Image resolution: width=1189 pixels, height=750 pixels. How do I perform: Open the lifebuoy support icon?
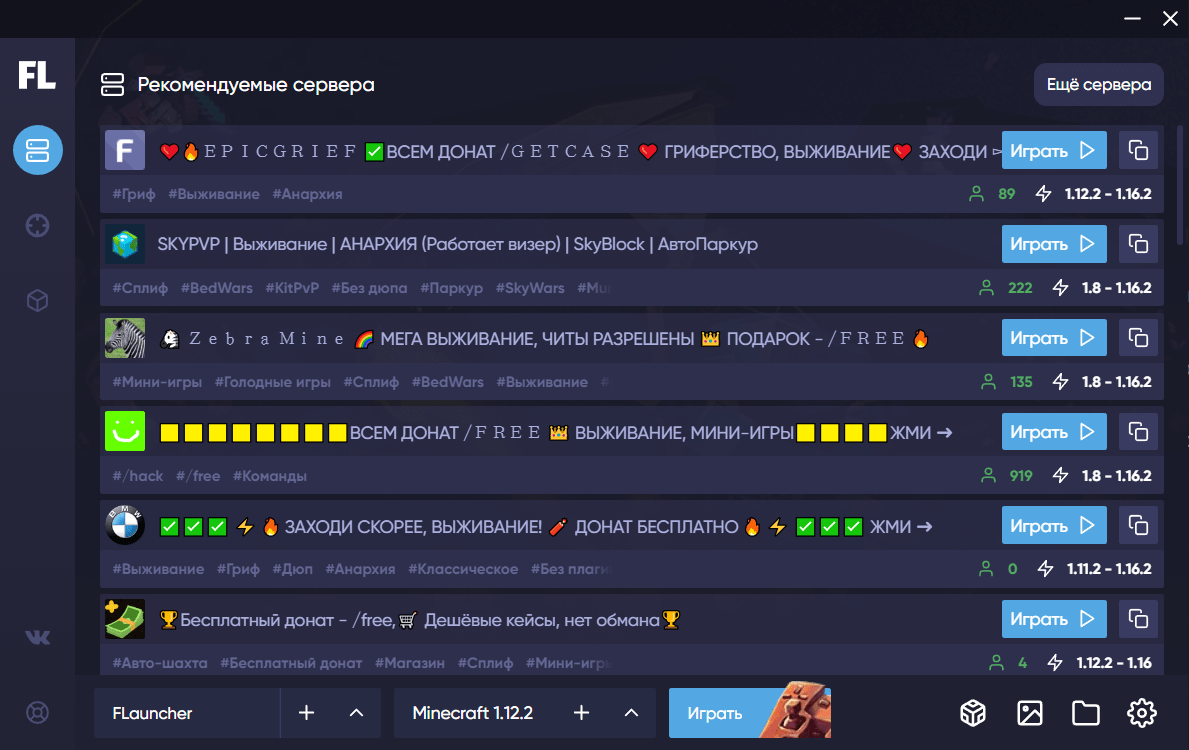38,713
